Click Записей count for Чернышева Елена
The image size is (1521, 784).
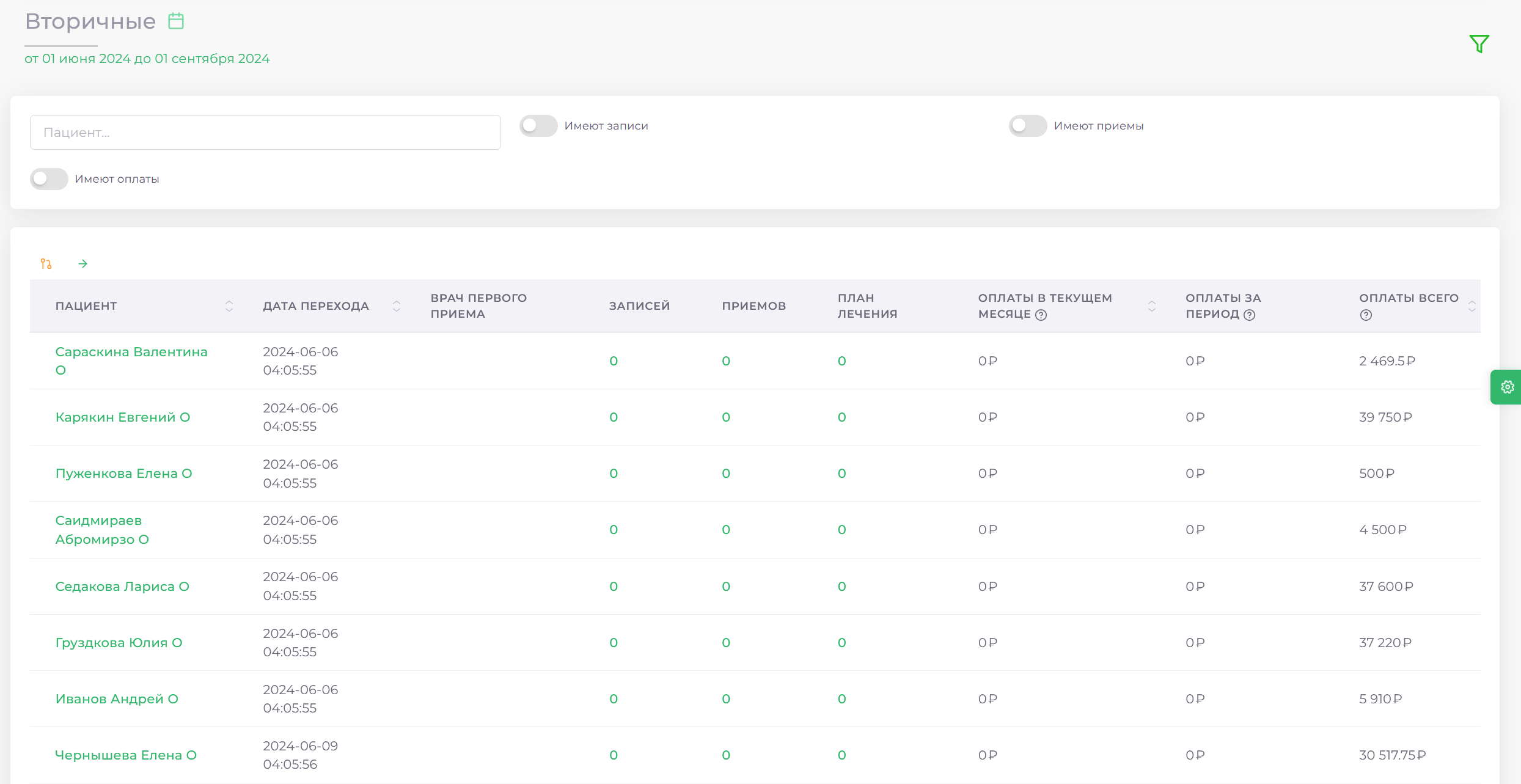tap(614, 755)
